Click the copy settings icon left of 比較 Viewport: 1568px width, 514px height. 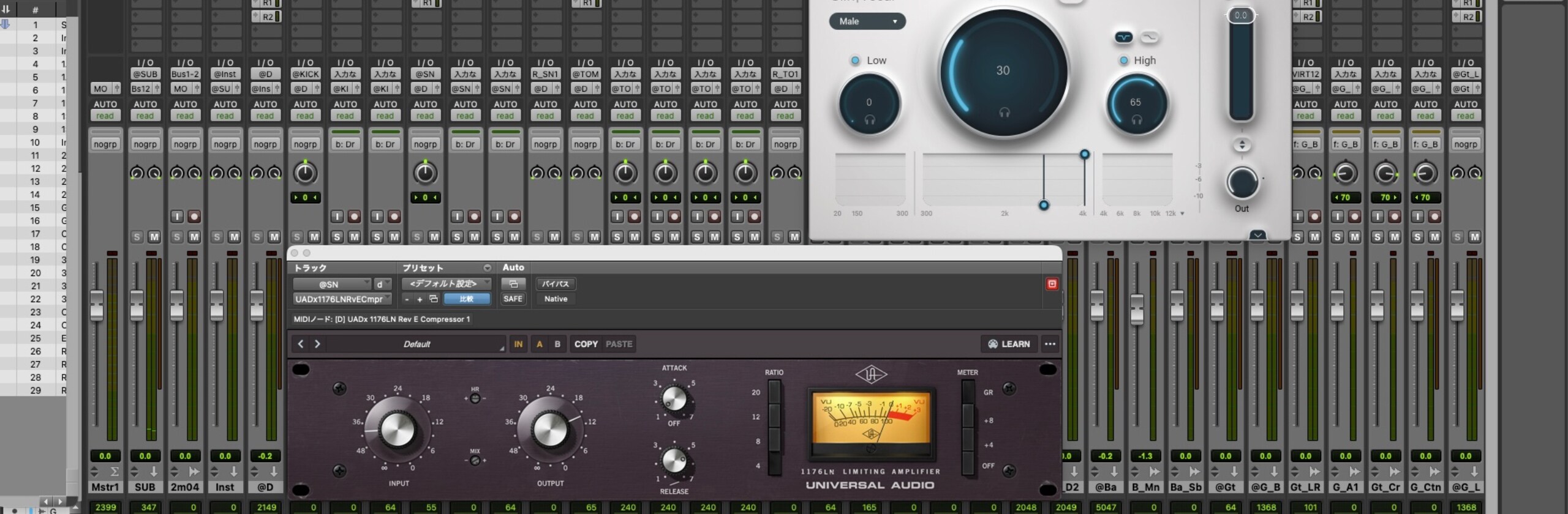(434, 299)
